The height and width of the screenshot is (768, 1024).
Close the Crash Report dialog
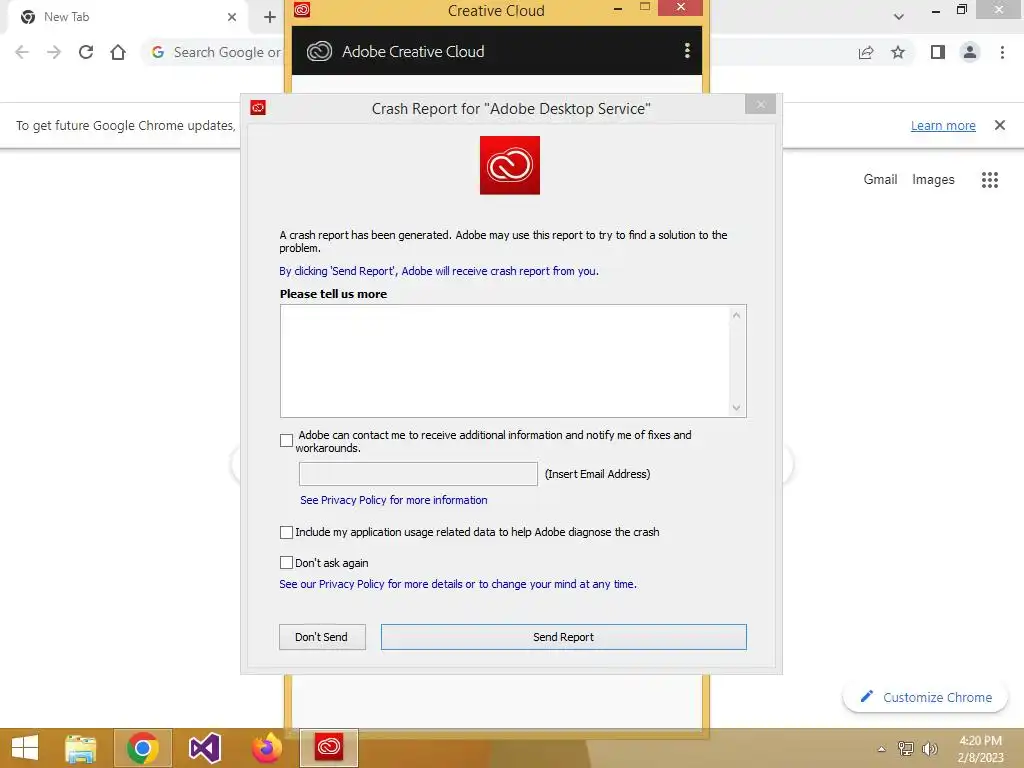point(760,104)
